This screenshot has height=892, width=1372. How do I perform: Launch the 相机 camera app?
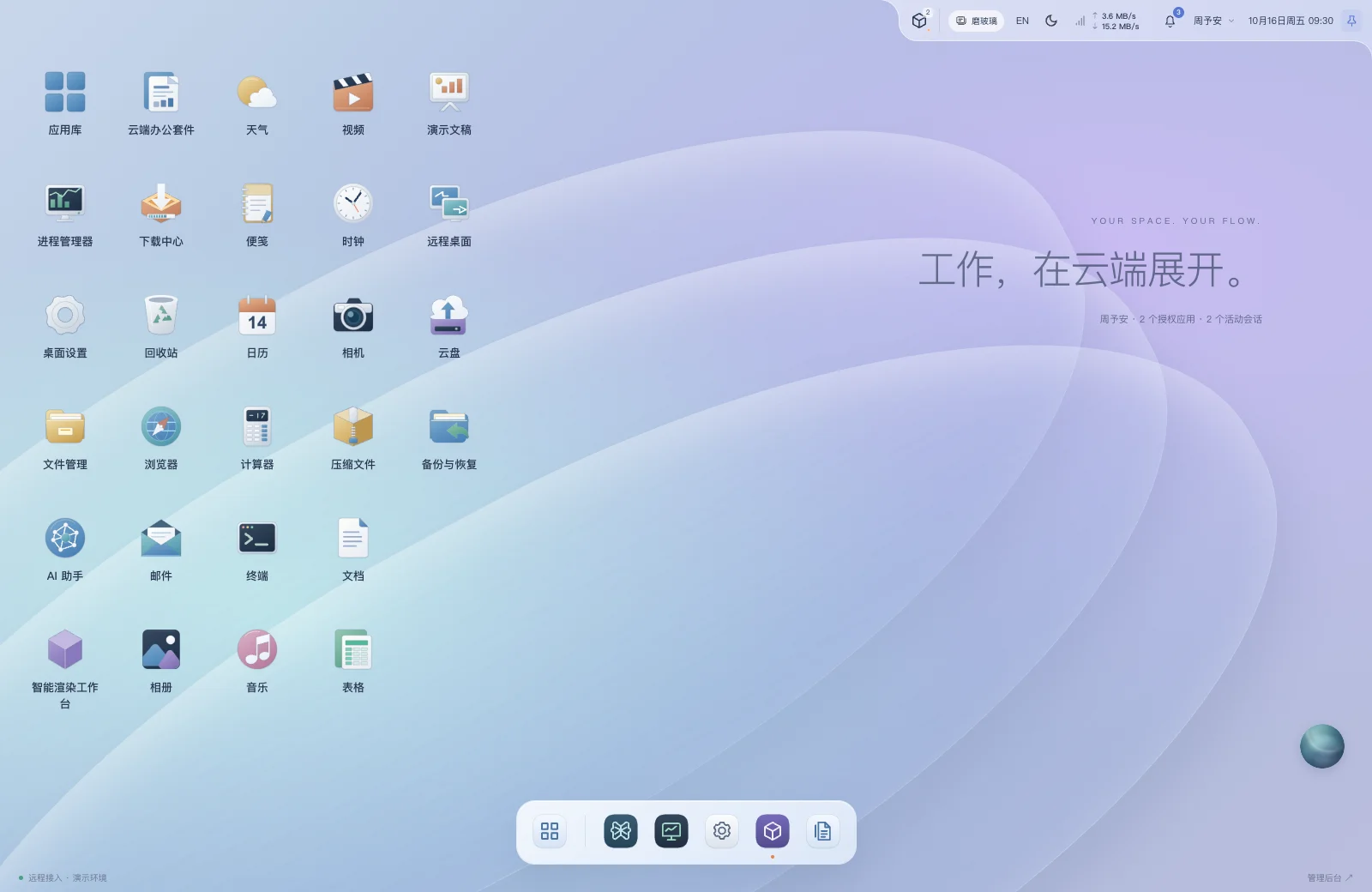tap(353, 327)
